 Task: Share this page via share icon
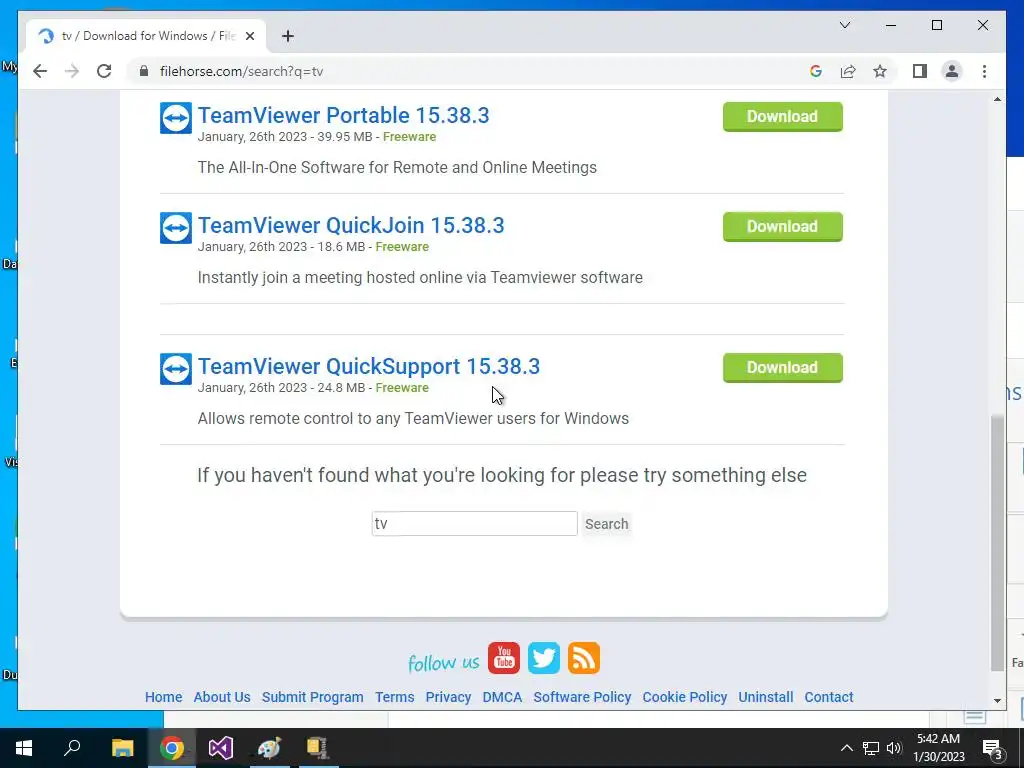(848, 71)
